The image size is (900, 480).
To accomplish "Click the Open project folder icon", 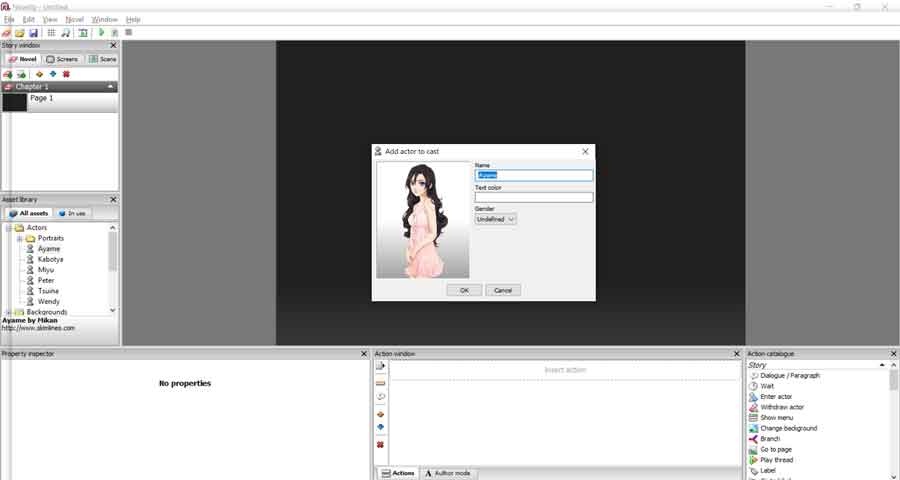I will click(x=20, y=33).
